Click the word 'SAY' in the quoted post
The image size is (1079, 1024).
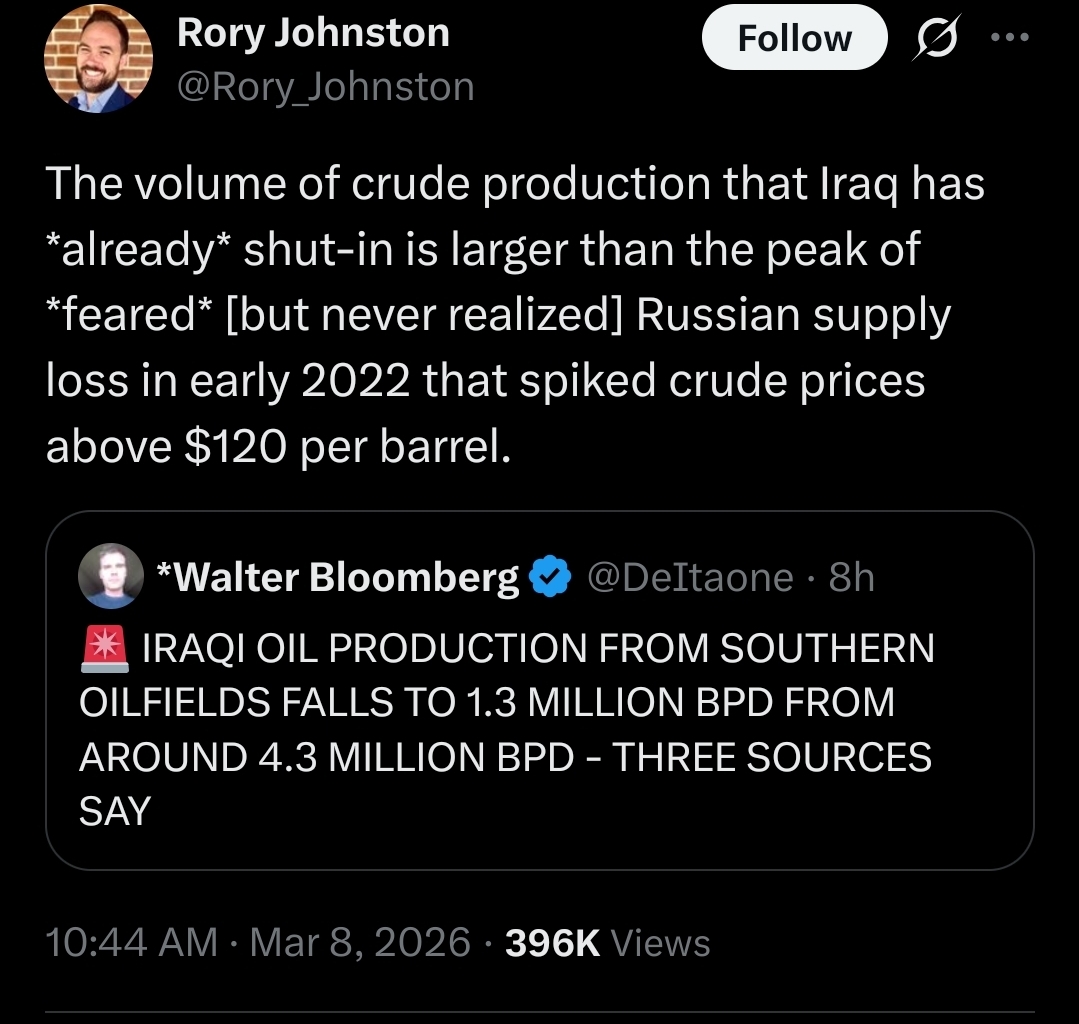point(115,811)
